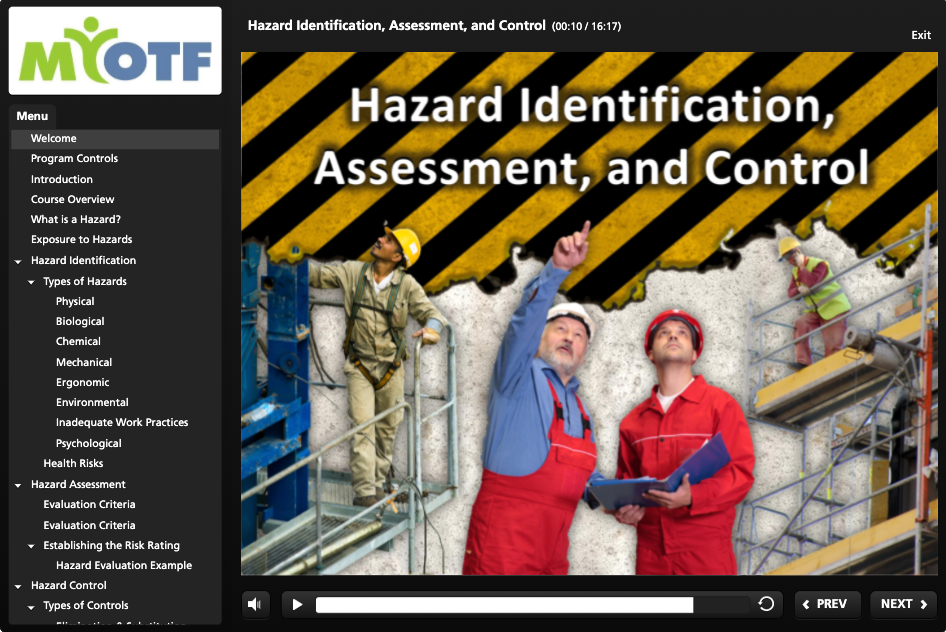The image size is (946, 632).
Task: Open the Mechanical hazards slide
Action: [x=84, y=362]
